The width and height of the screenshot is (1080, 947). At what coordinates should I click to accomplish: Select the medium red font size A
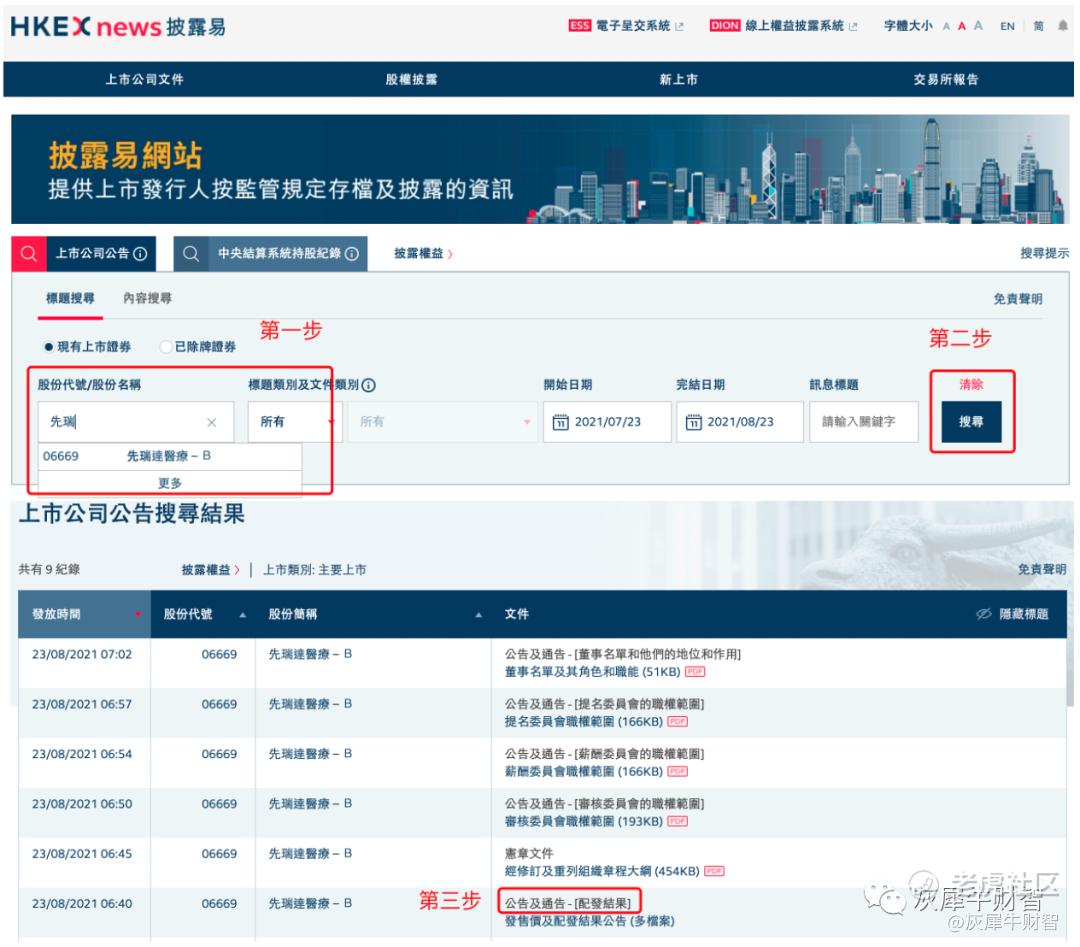click(x=962, y=26)
